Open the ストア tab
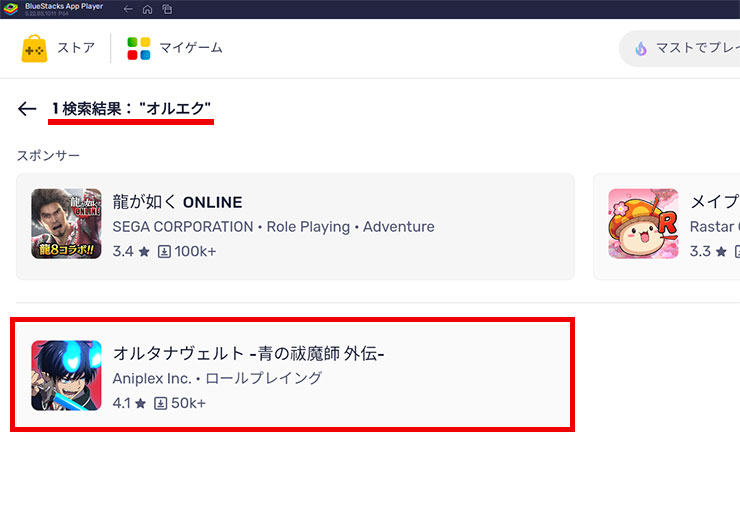The width and height of the screenshot is (740, 523). coord(76,48)
